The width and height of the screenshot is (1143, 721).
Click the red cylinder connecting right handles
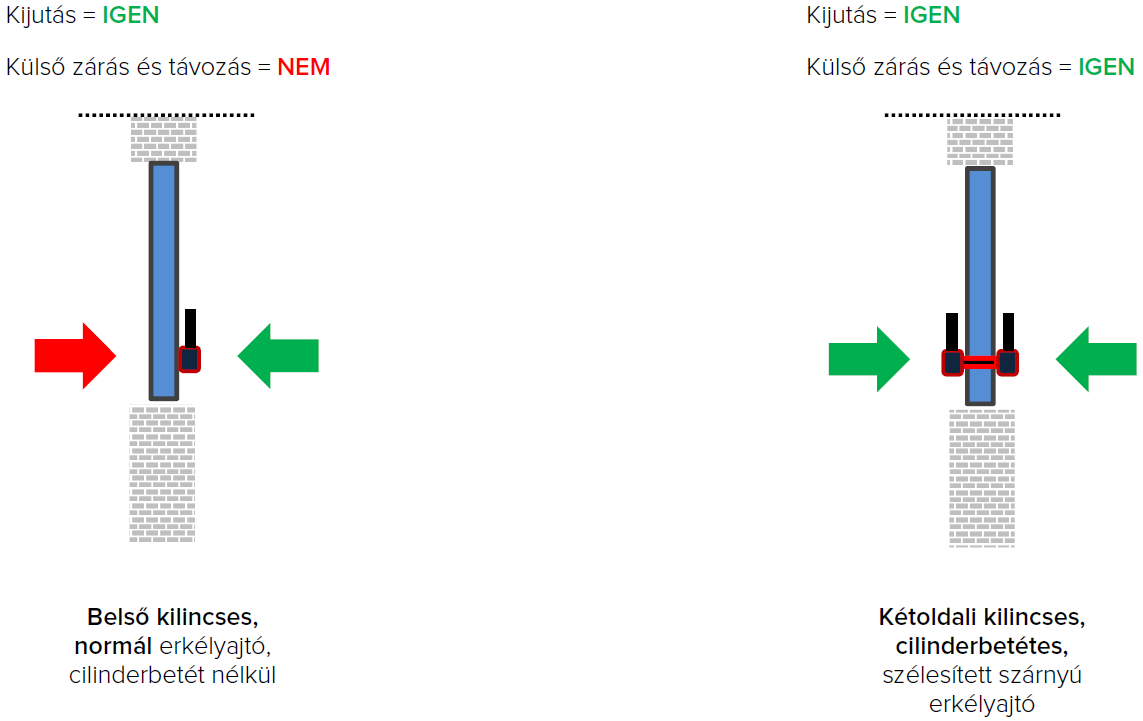(980, 362)
